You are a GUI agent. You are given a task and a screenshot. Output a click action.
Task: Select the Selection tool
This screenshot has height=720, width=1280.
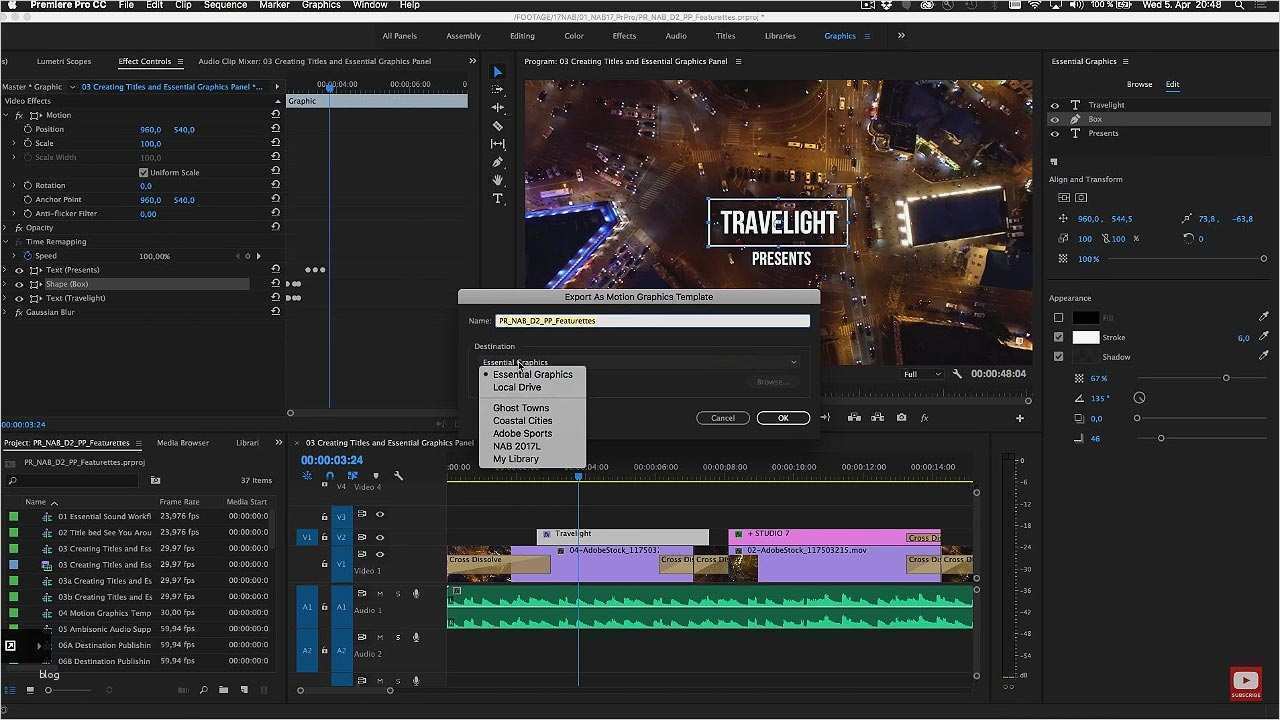click(x=497, y=71)
